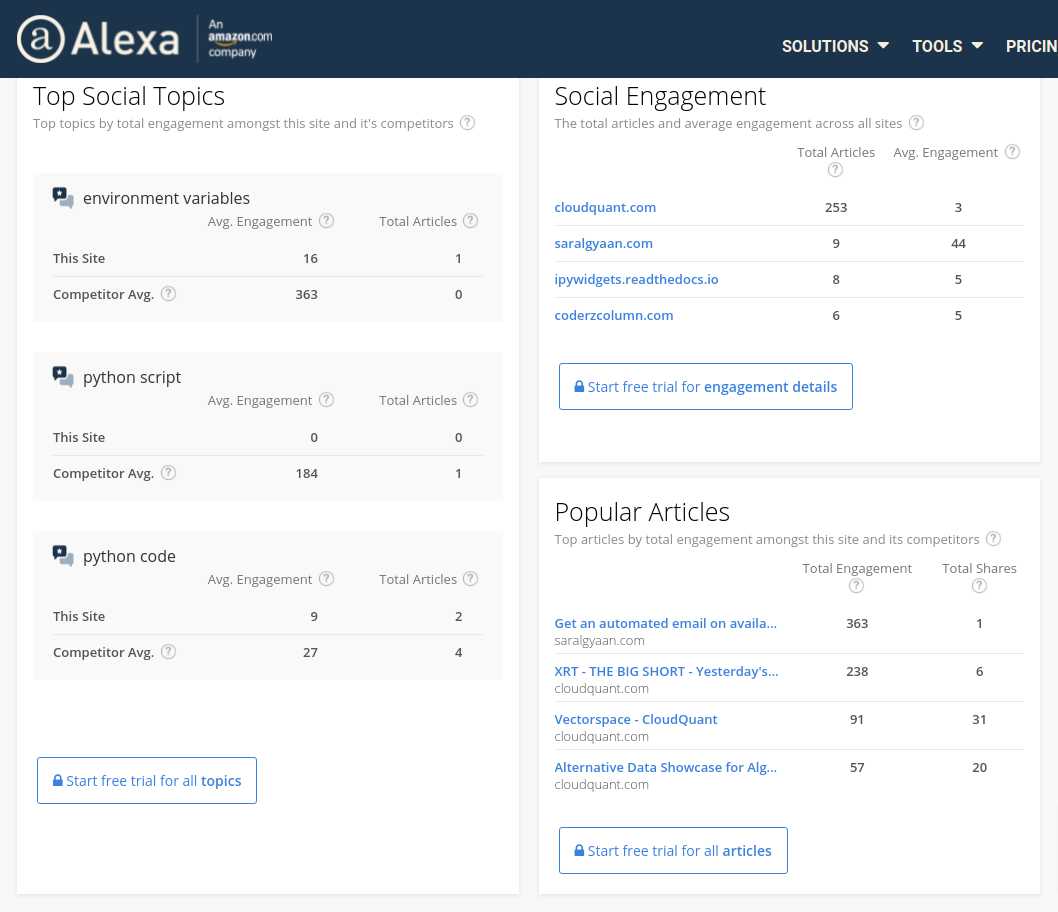
Task: Click competitor avg engagement value 363
Action: click(306, 294)
